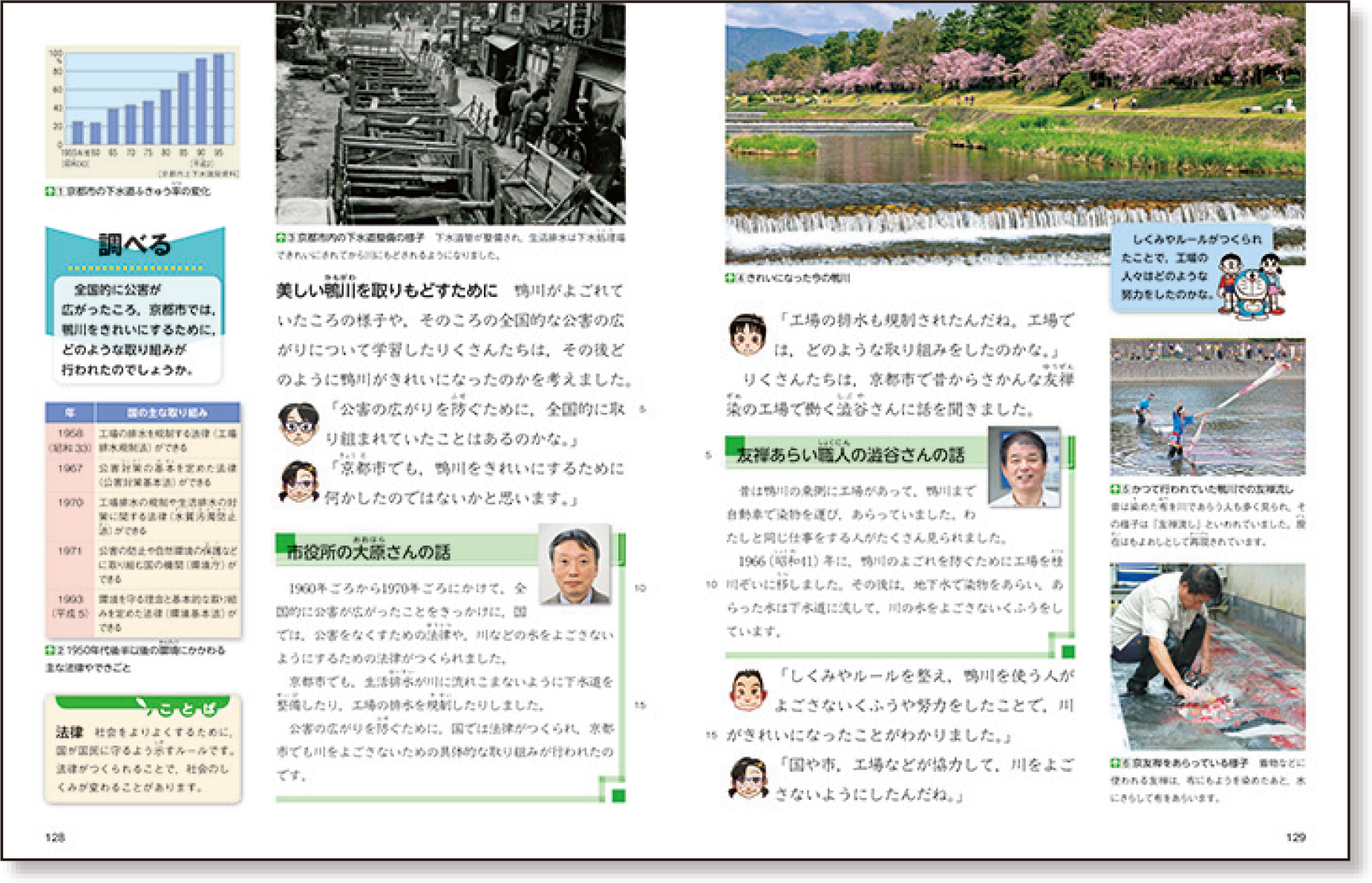
Task: Open the black-and-white sewer construction photo
Action: click(450, 114)
